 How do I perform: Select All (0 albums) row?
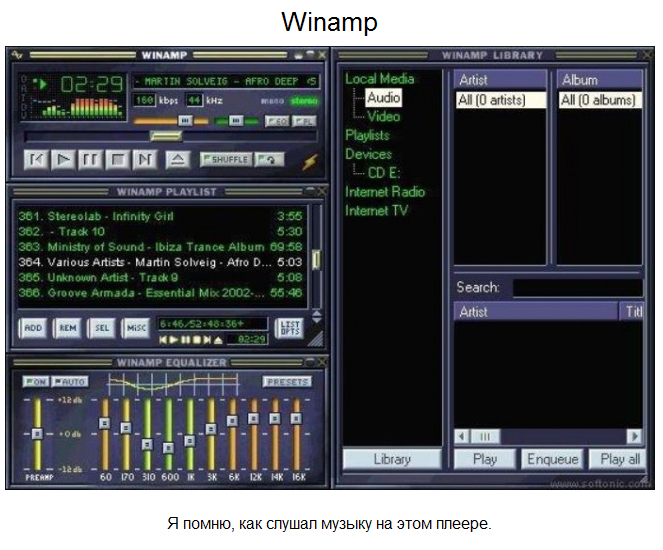click(x=600, y=100)
